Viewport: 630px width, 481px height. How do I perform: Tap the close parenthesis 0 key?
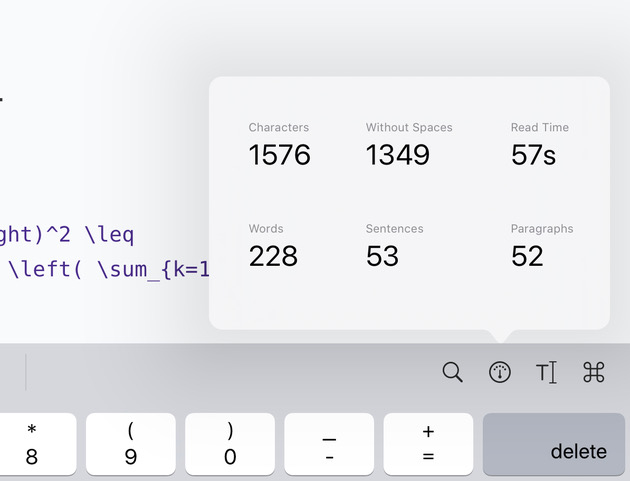pos(230,444)
